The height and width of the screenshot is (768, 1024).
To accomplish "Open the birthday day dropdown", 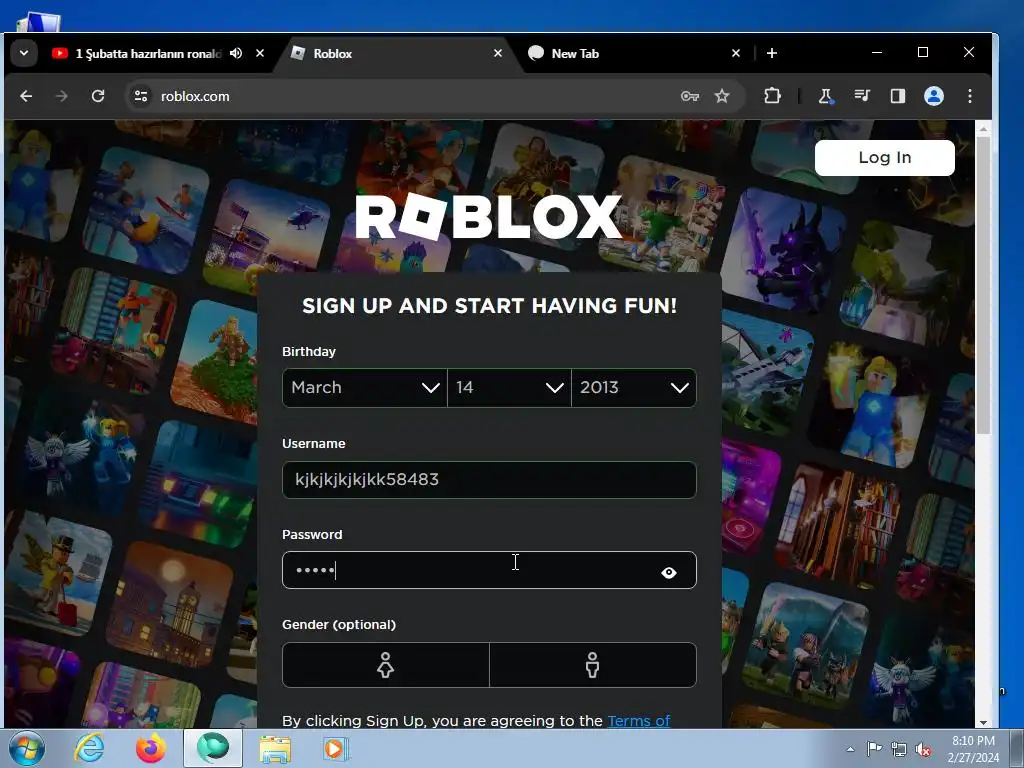I will 509,388.
